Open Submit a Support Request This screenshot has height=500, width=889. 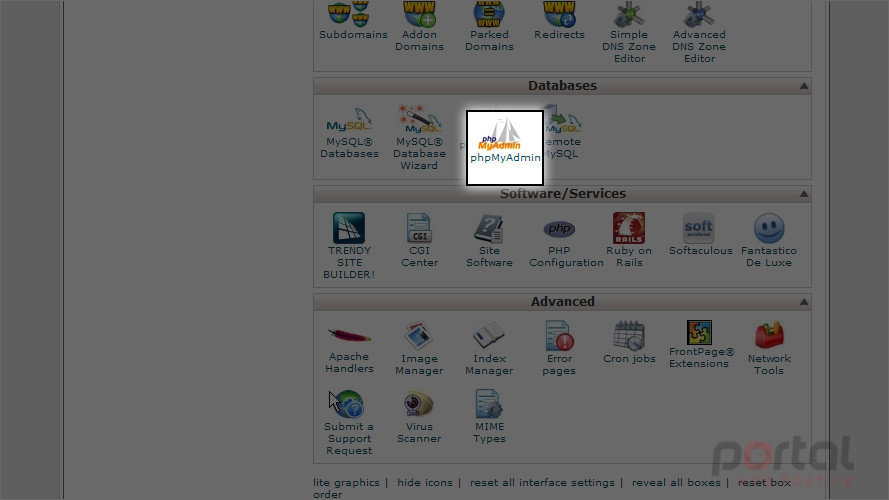tap(349, 423)
